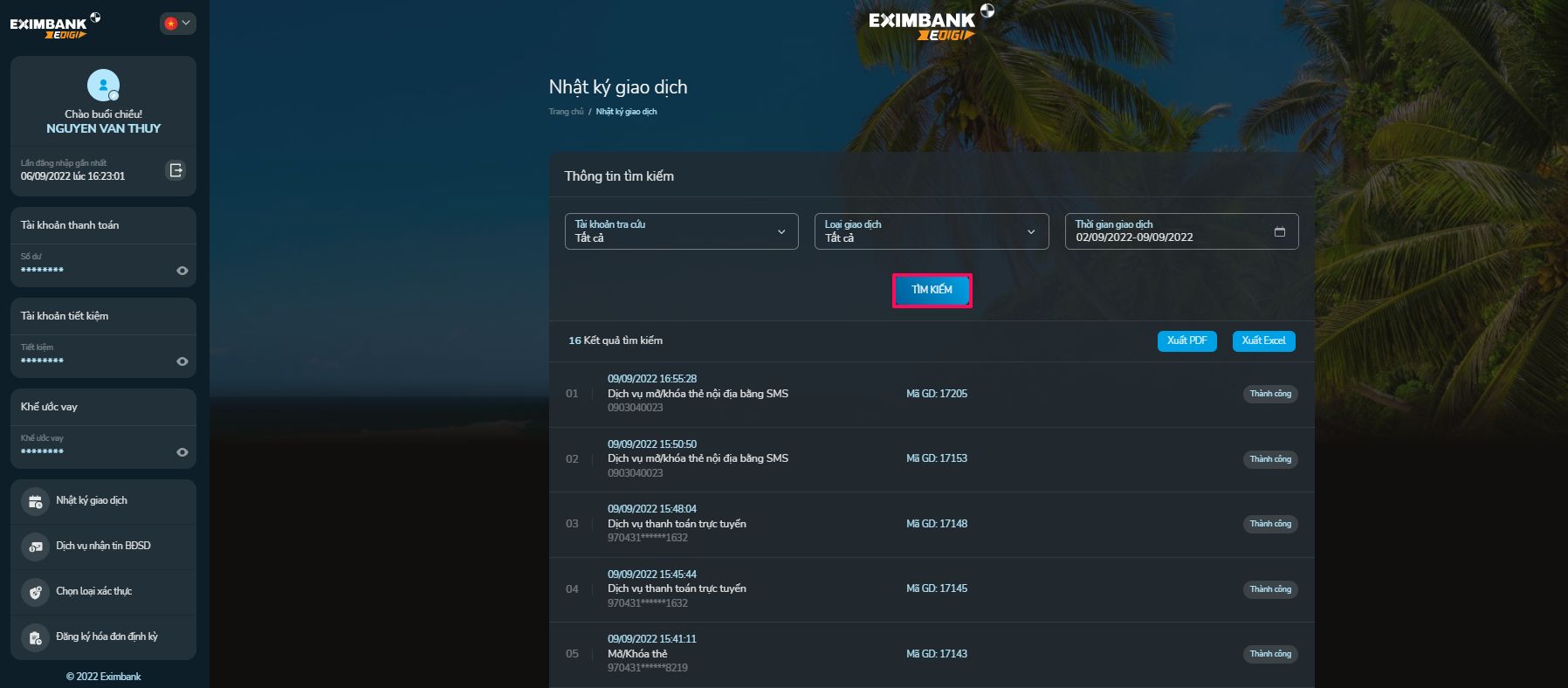Viewport: 1568px width, 688px height.
Task: Click the Đăng ký hóa đơn định kỳ icon
Action: click(35, 637)
